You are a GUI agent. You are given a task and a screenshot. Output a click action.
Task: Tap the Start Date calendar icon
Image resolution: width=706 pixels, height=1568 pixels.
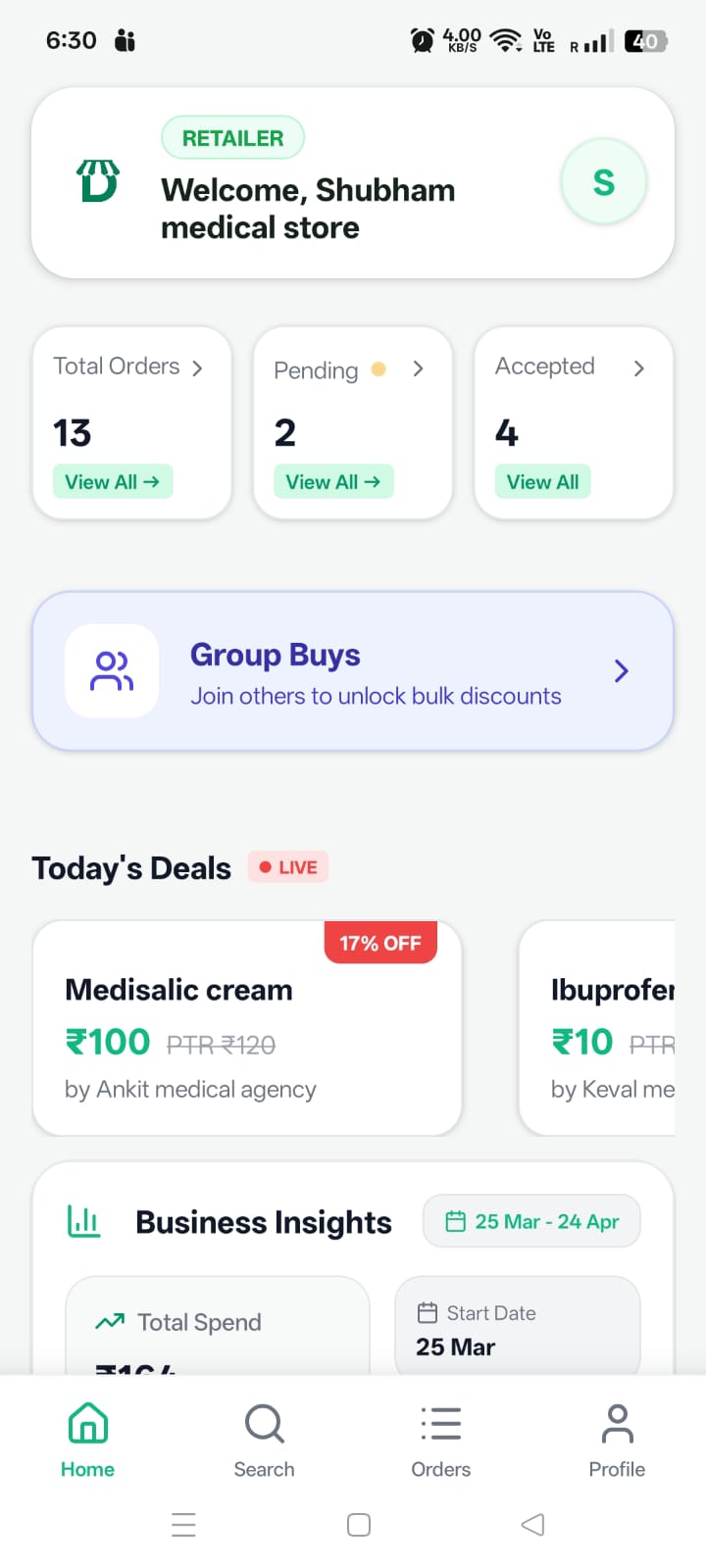428,1312
